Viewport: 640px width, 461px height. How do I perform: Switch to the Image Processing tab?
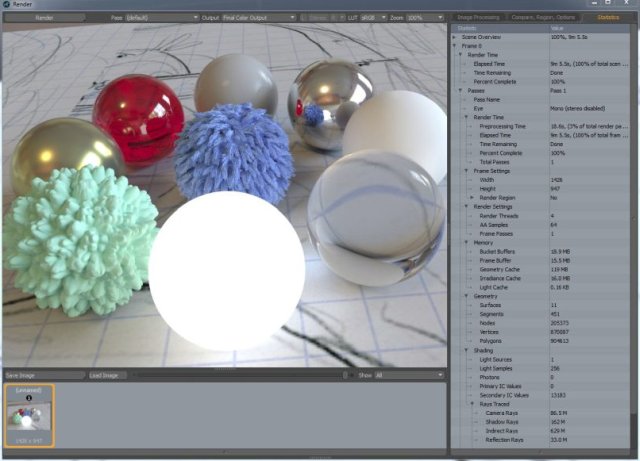pos(478,17)
